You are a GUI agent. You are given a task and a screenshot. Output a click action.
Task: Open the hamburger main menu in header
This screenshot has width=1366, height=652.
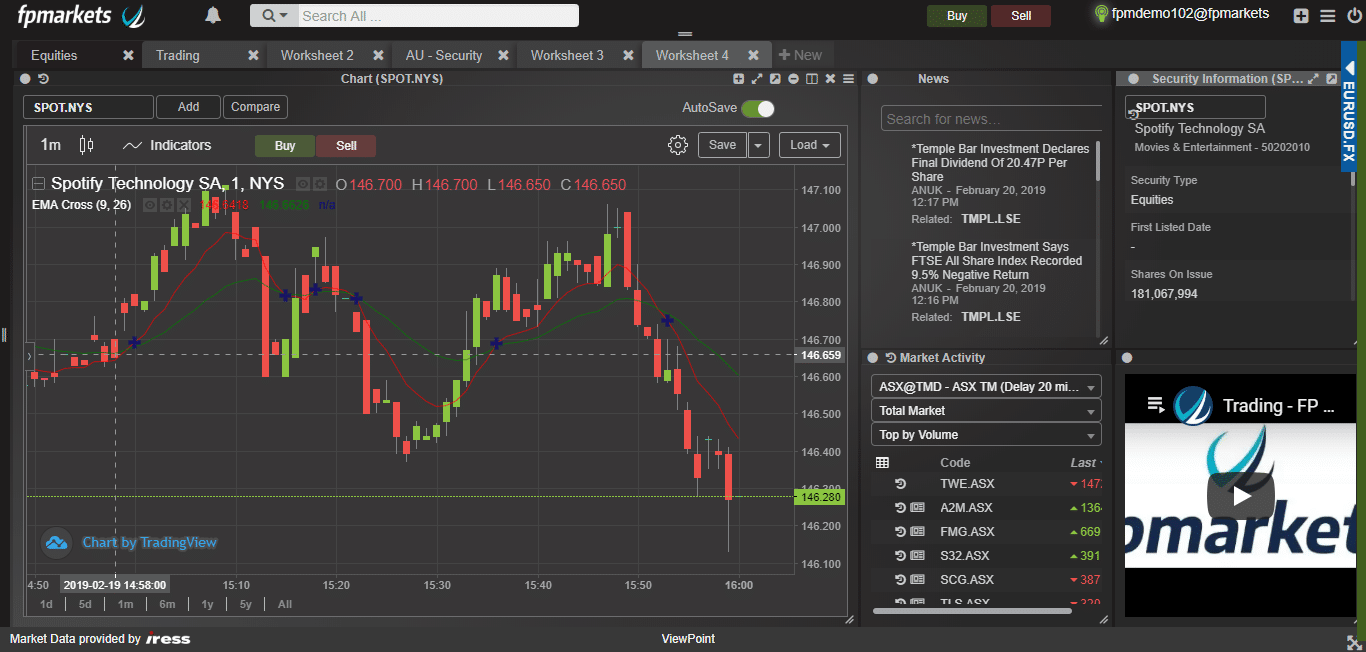tap(1327, 16)
